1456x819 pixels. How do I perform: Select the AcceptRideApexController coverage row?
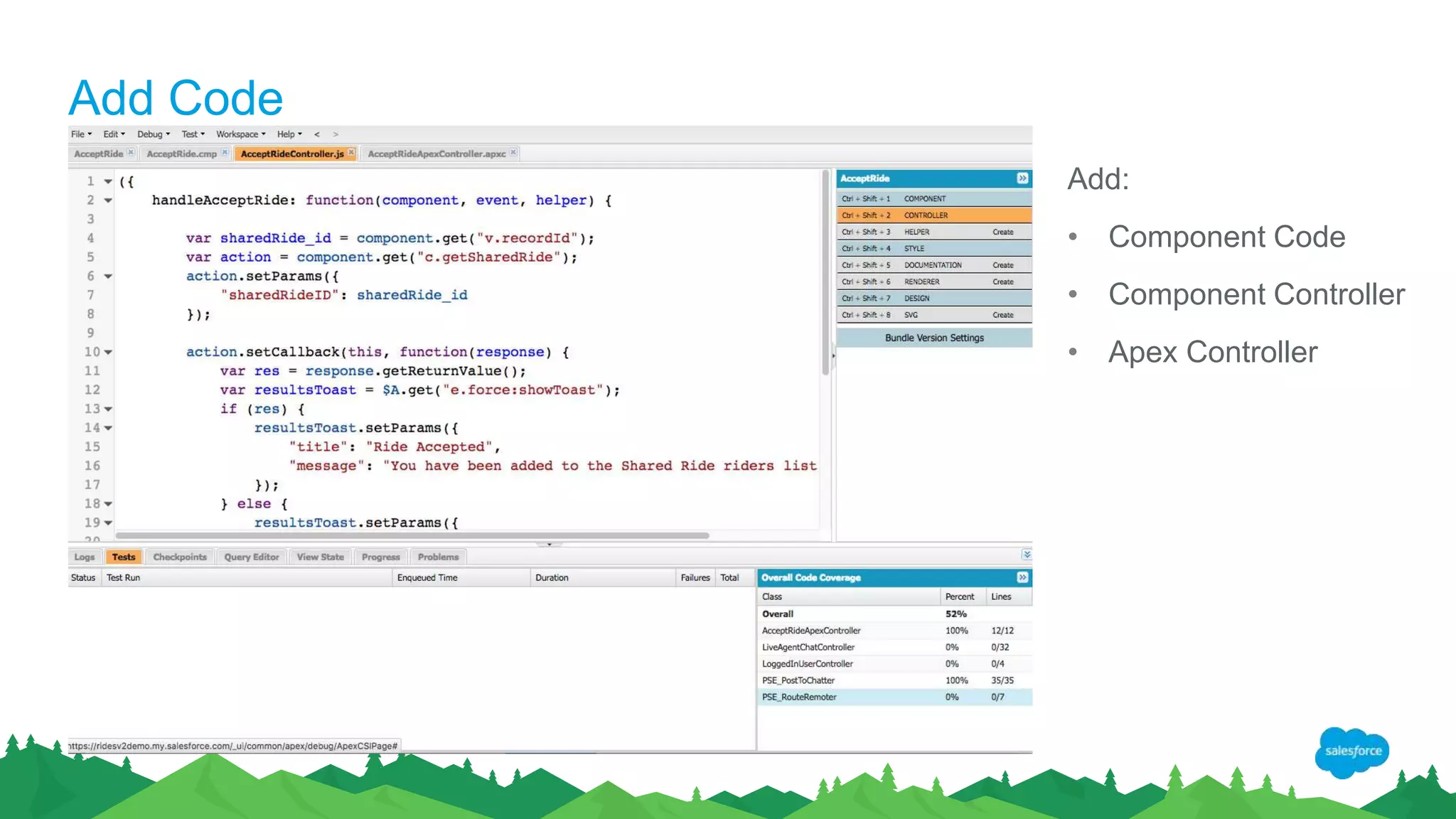(895, 631)
